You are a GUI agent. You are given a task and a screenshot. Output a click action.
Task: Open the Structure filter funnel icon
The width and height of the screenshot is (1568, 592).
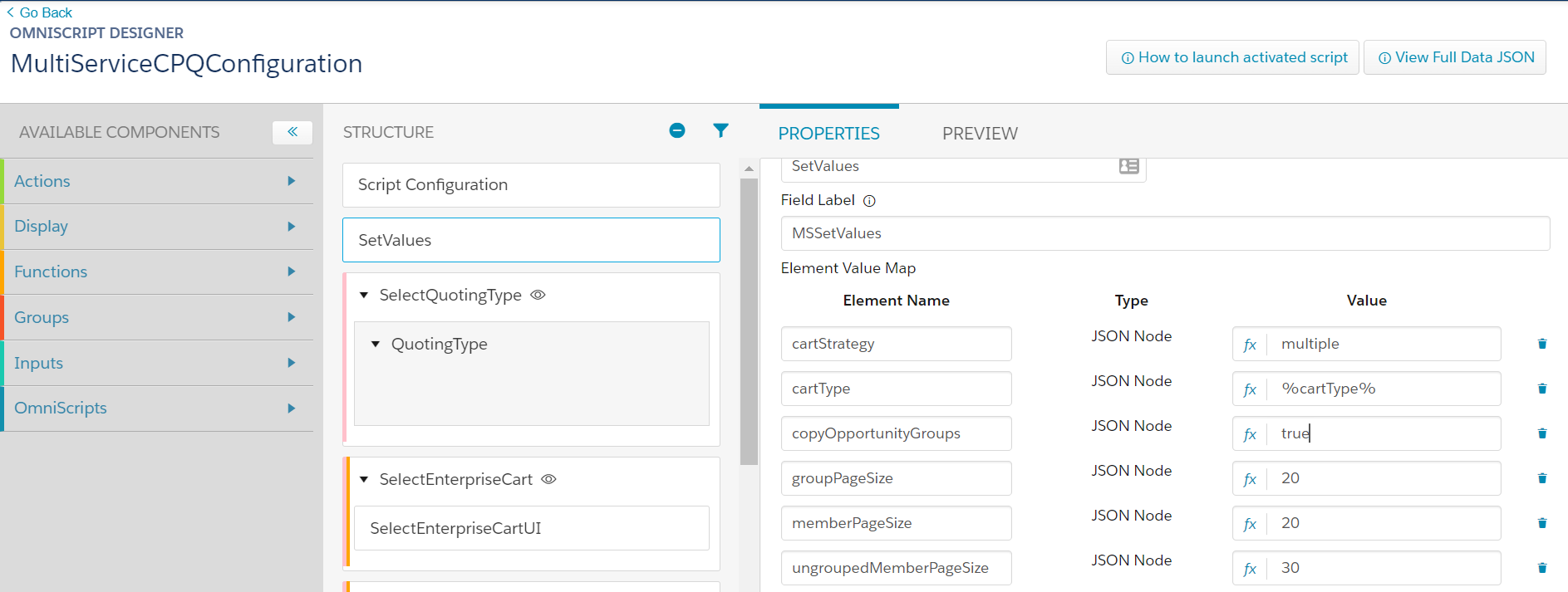coord(721,130)
